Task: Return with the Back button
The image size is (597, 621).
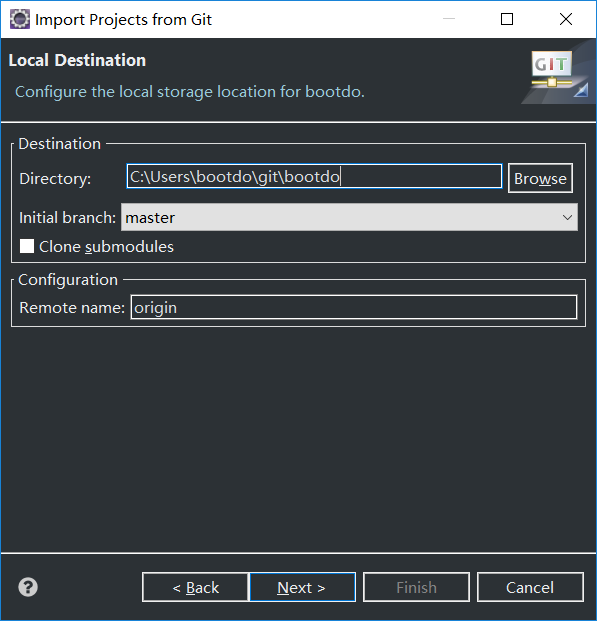Action: click(196, 587)
